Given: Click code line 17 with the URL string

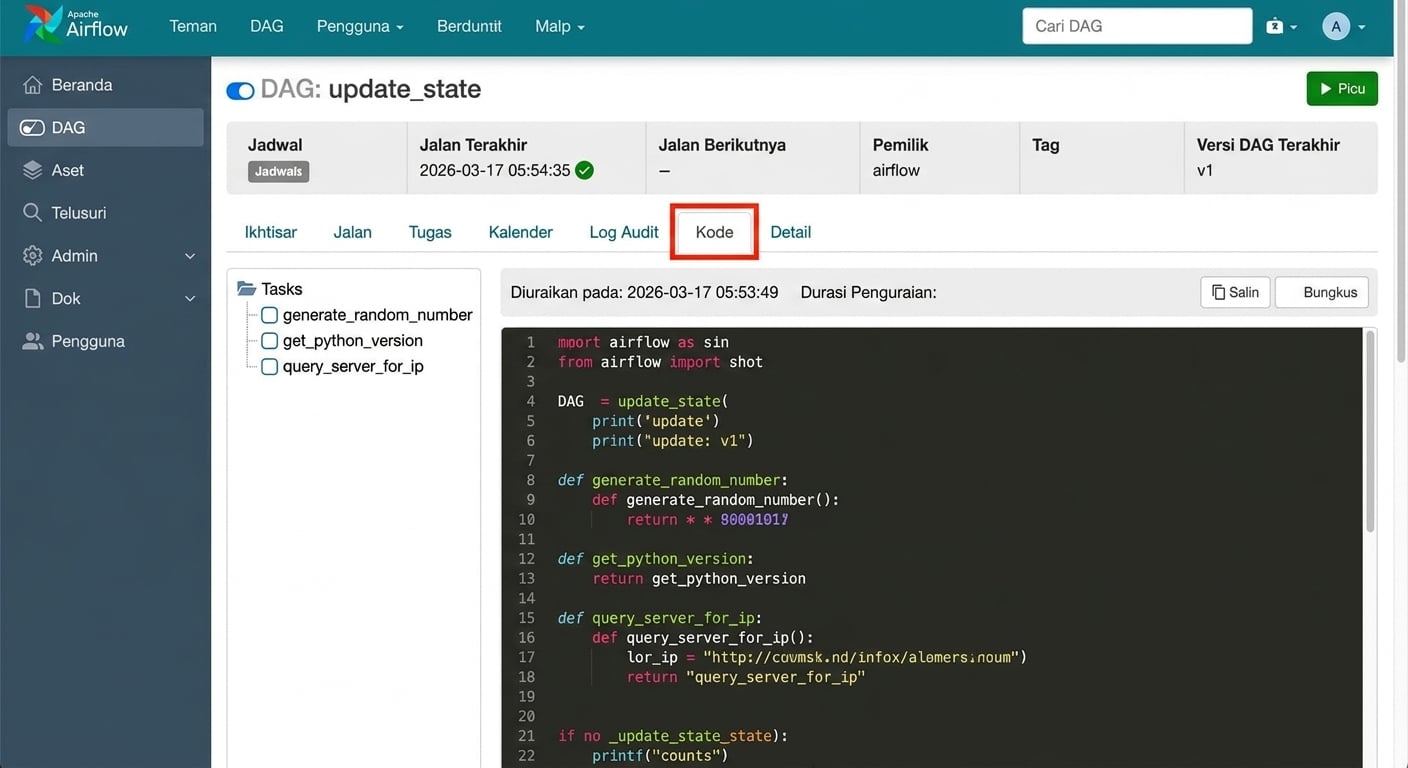Looking at the screenshot, I should [x=827, y=657].
